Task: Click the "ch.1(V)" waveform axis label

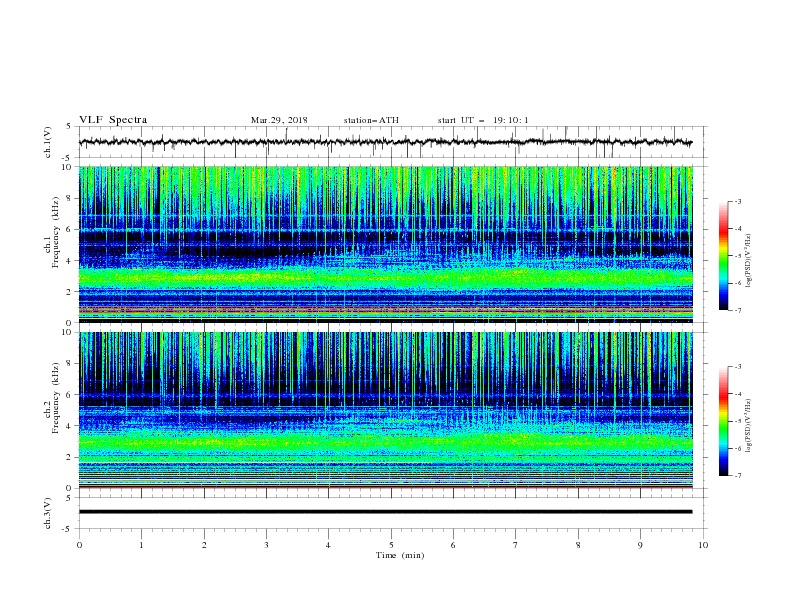Action: click(48, 142)
